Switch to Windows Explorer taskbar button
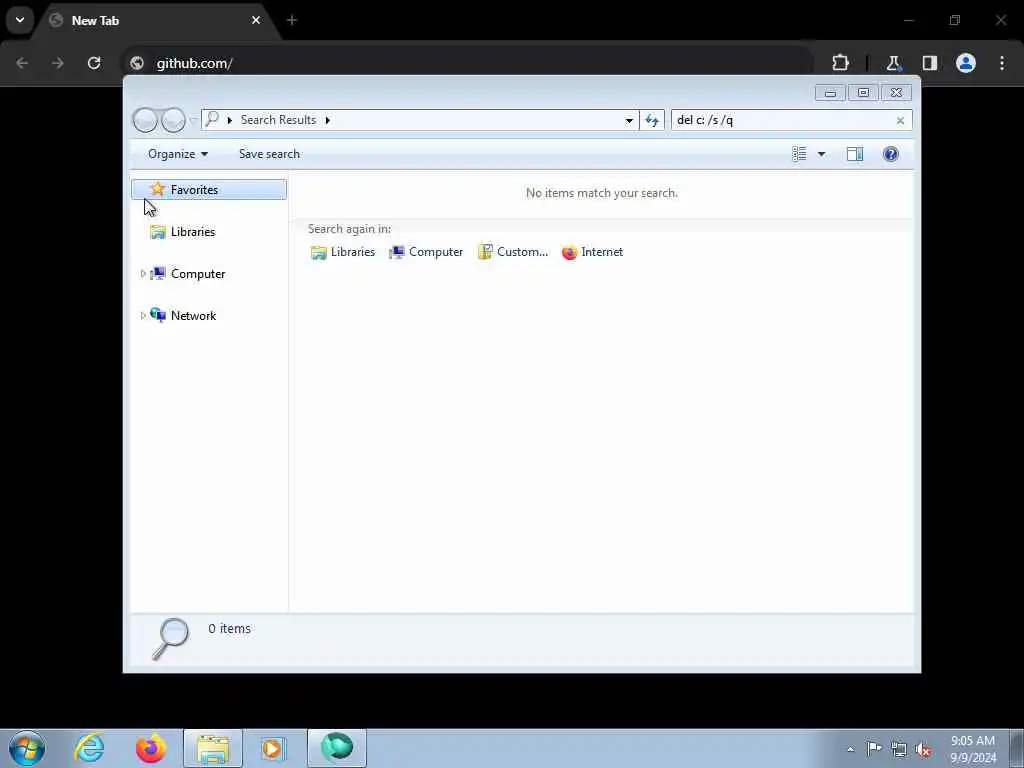 213,748
